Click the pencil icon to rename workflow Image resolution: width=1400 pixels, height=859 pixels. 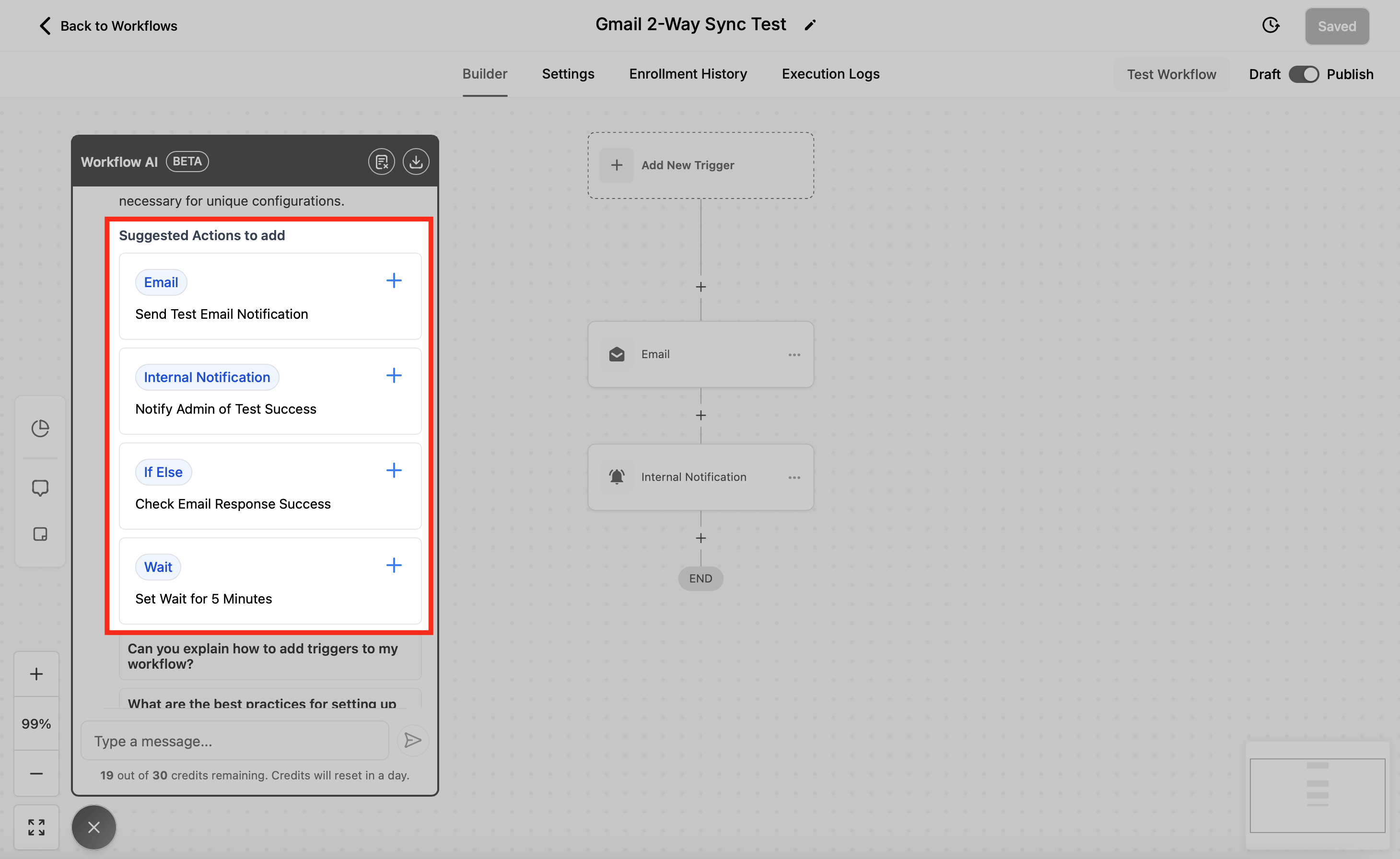tap(810, 25)
